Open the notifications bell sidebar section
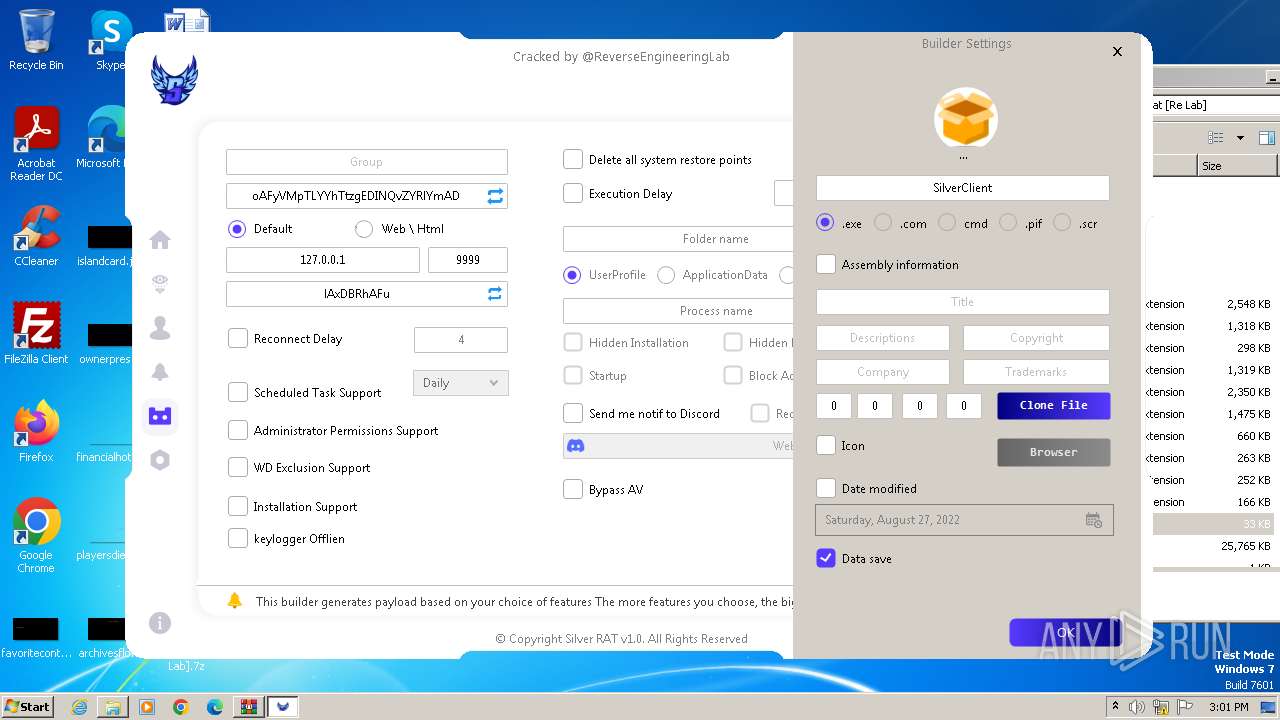 160,372
